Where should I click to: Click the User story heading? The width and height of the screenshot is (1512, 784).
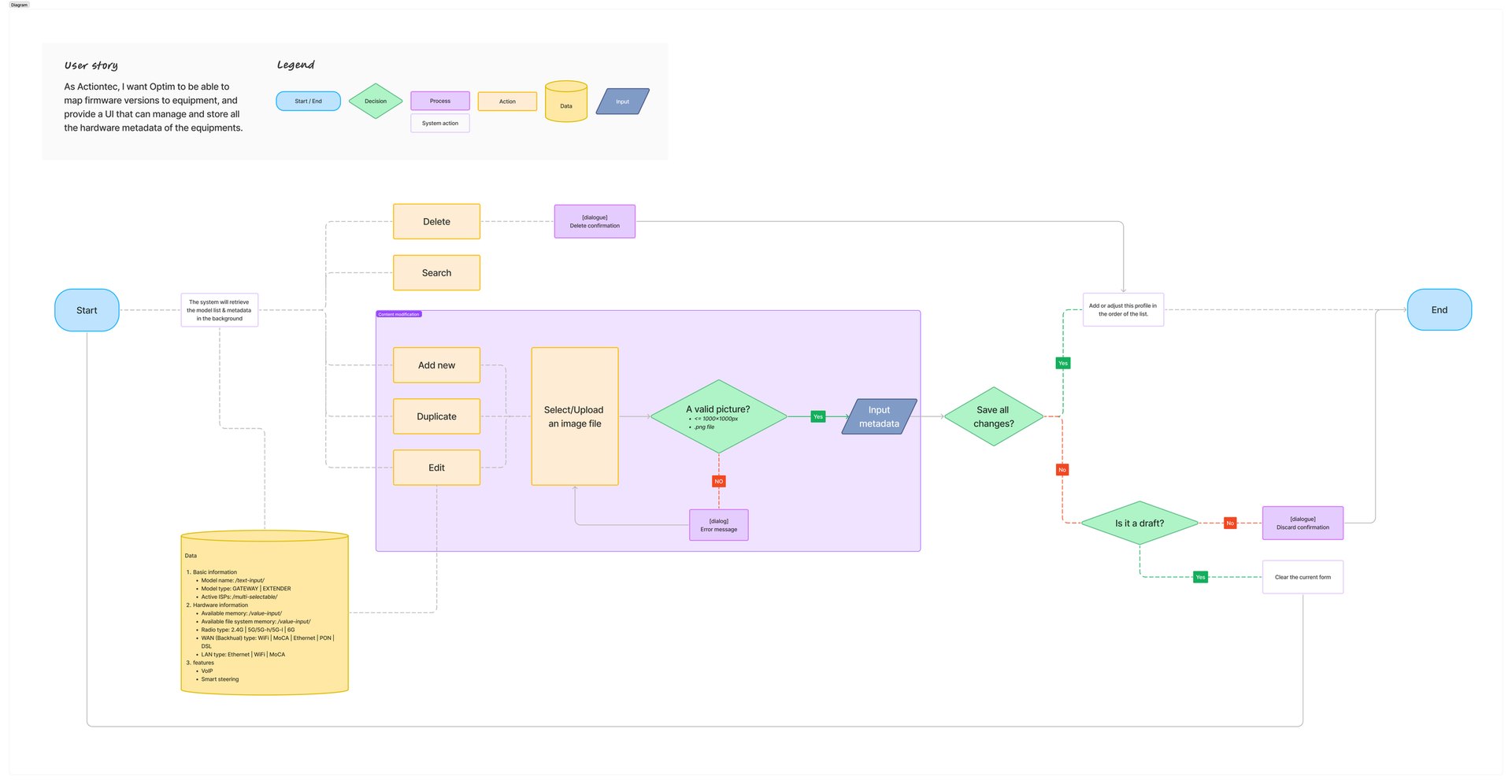point(91,65)
